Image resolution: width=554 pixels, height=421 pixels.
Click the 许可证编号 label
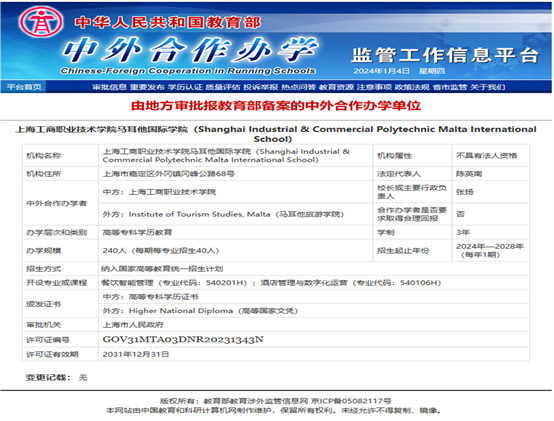[48, 340]
